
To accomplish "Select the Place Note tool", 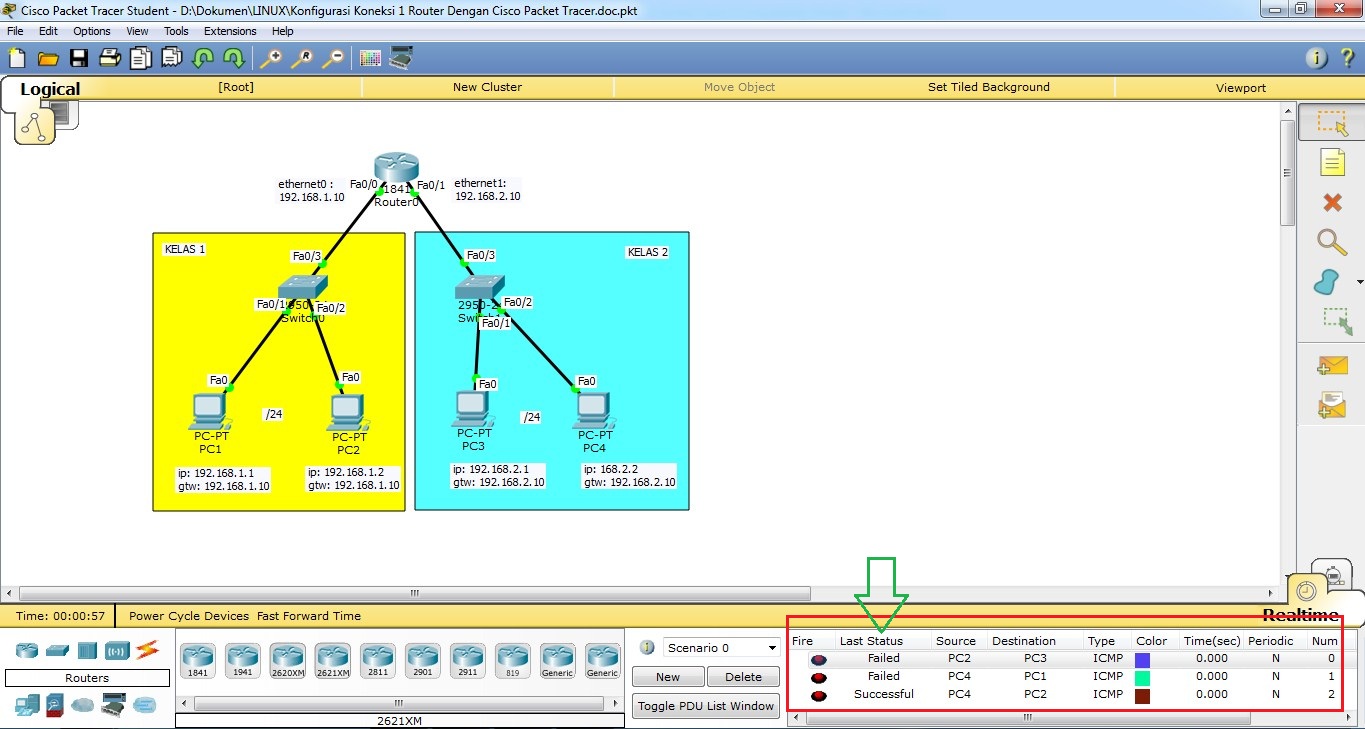I will pos(1331,163).
